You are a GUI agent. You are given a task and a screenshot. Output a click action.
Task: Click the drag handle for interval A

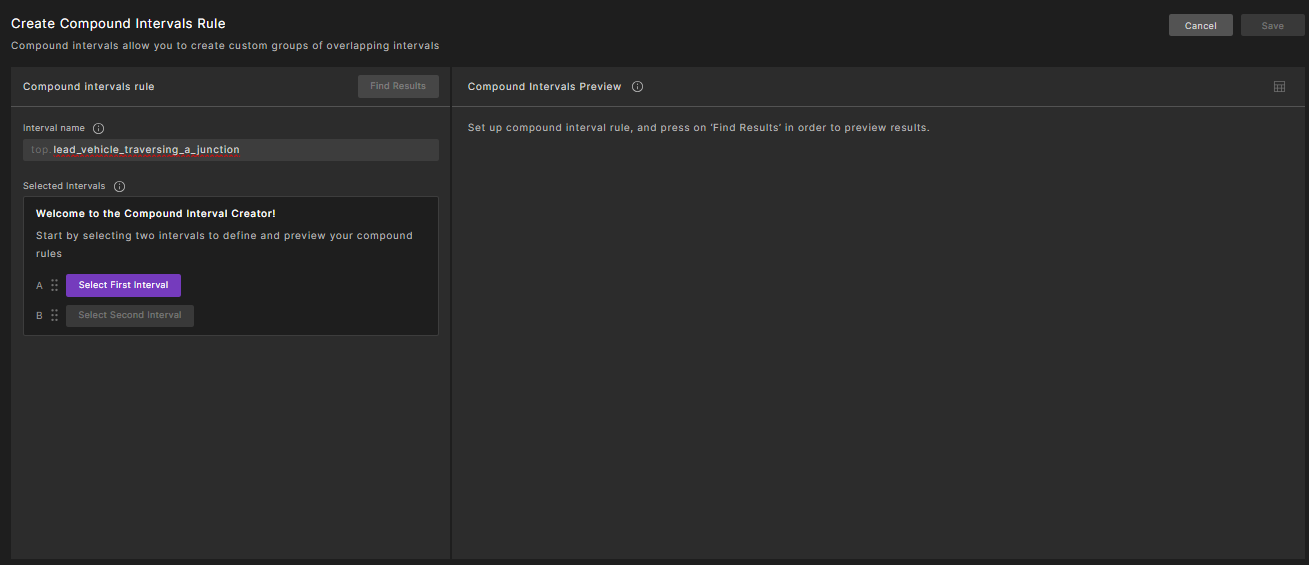(54, 285)
